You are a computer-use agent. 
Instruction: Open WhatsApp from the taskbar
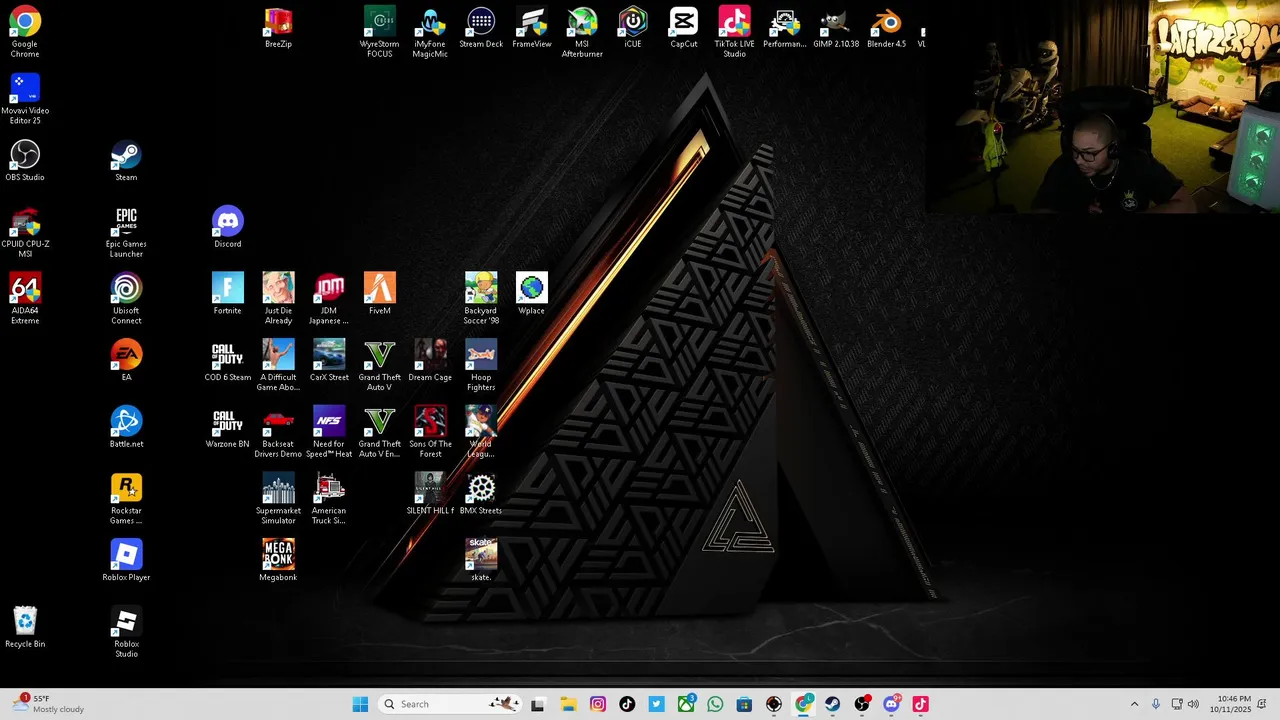(715, 704)
